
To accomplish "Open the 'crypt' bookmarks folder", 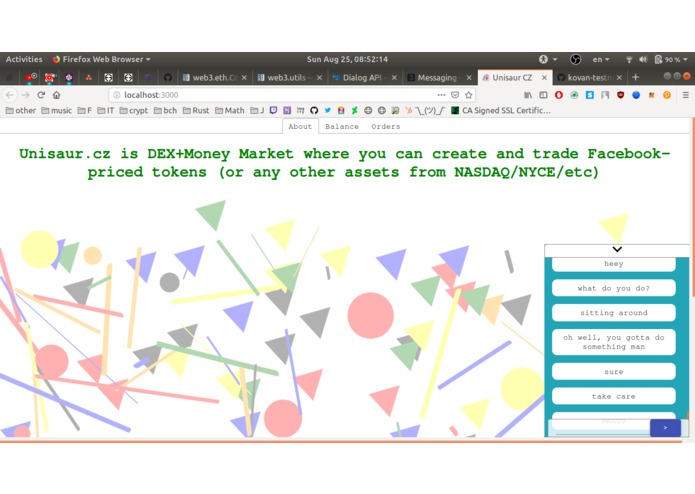I will 133,110.
